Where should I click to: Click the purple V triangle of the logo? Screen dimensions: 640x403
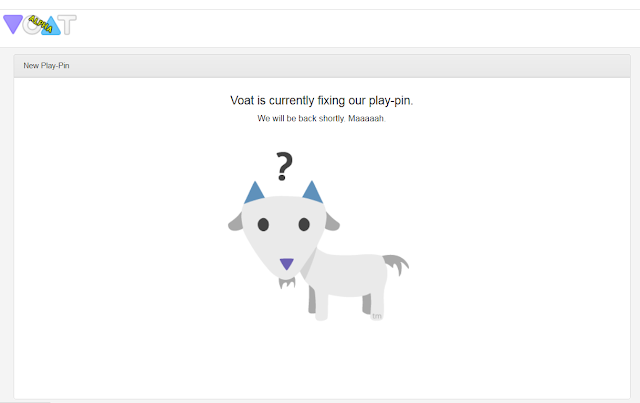click(13, 24)
